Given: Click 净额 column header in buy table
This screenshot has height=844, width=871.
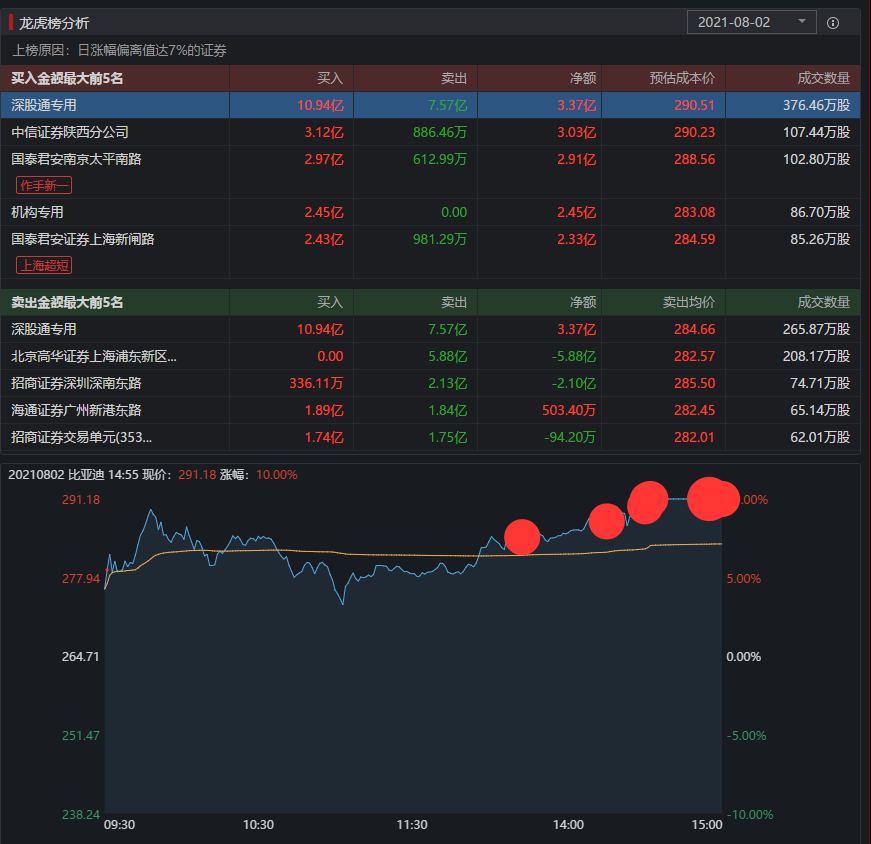Looking at the screenshot, I should pyautogui.click(x=583, y=78).
